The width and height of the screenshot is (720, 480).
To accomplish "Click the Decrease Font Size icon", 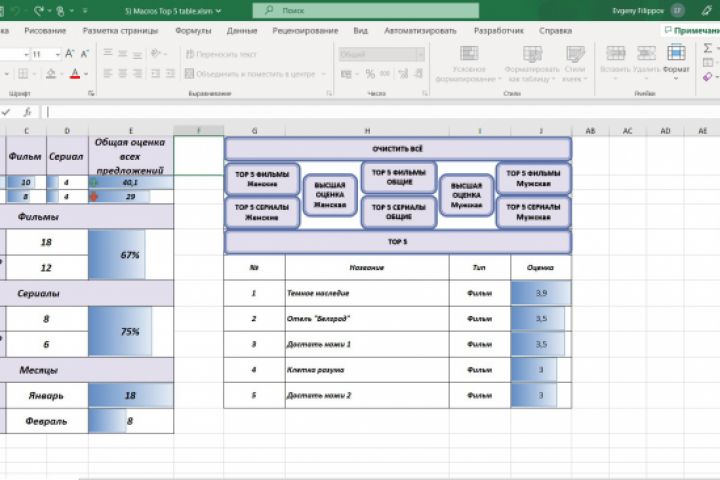I will [85, 54].
